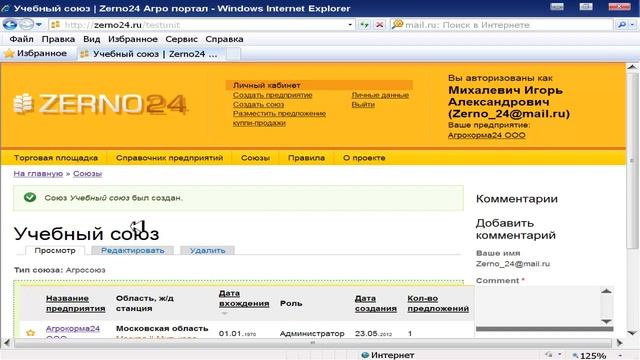The height and width of the screenshot is (360, 640).
Task: Click the comment box scroll up arrow
Action: click(607, 291)
